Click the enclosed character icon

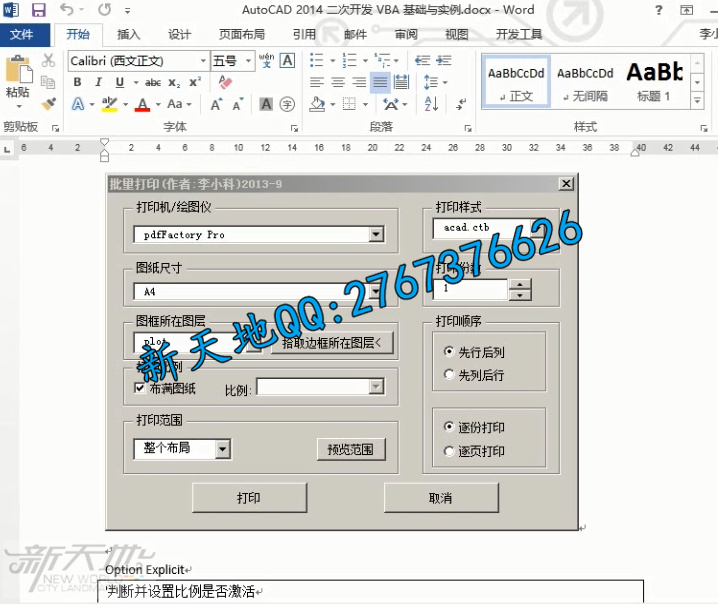click(x=287, y=104)
